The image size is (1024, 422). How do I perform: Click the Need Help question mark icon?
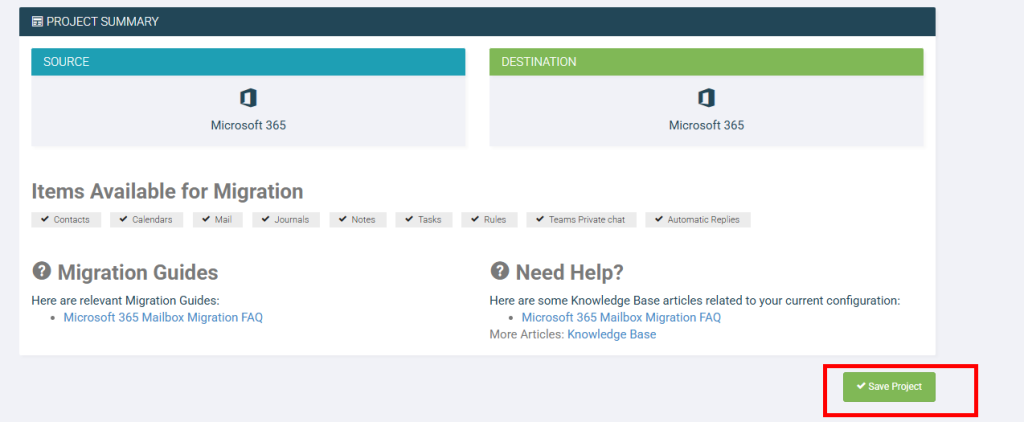click(x=500, y=270)
